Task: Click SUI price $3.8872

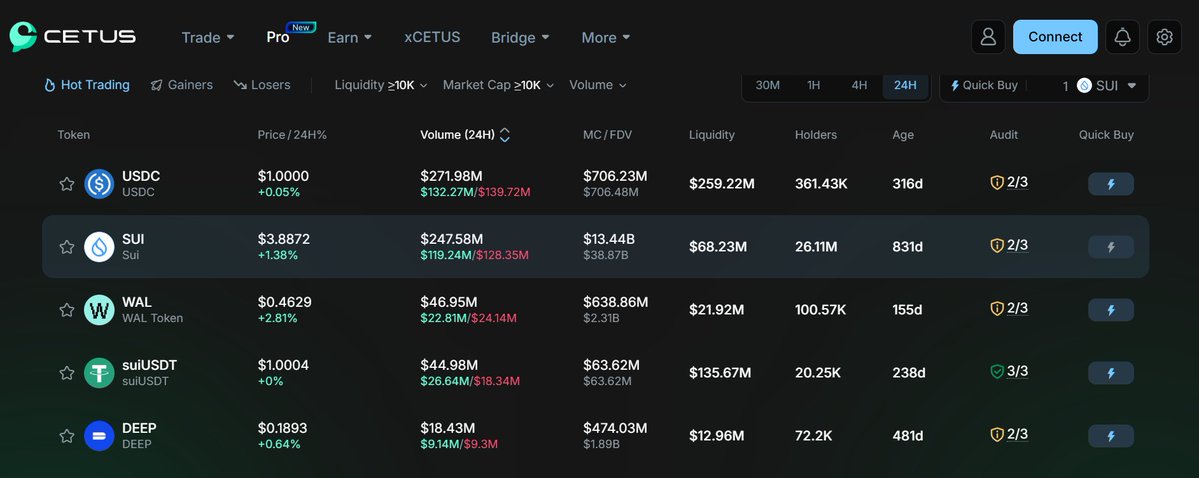Action: [284, 239]
